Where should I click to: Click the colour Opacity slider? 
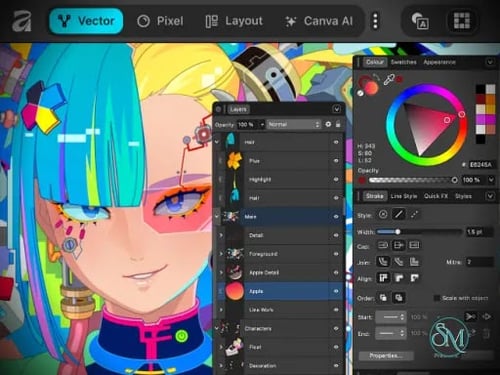(413, 180)
